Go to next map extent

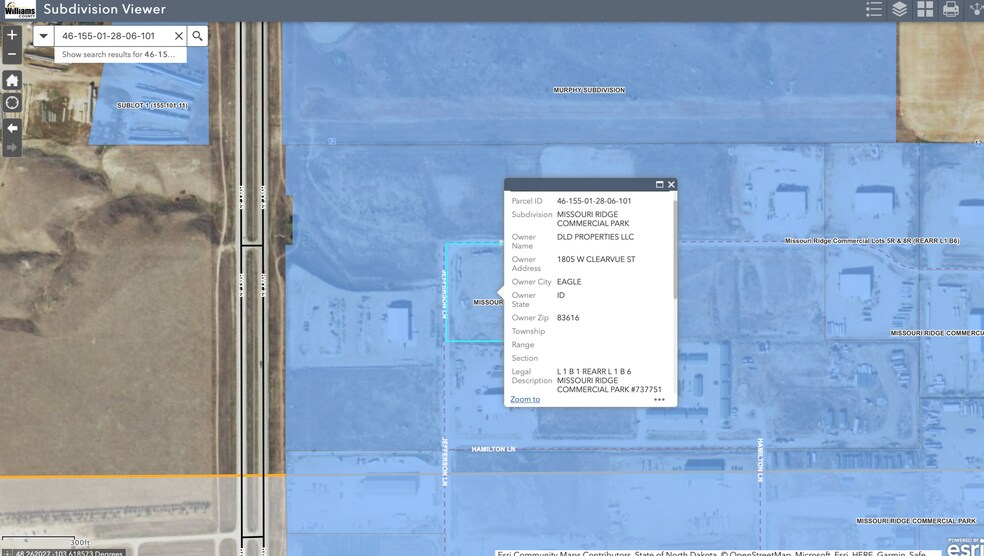tap(12, 147)
